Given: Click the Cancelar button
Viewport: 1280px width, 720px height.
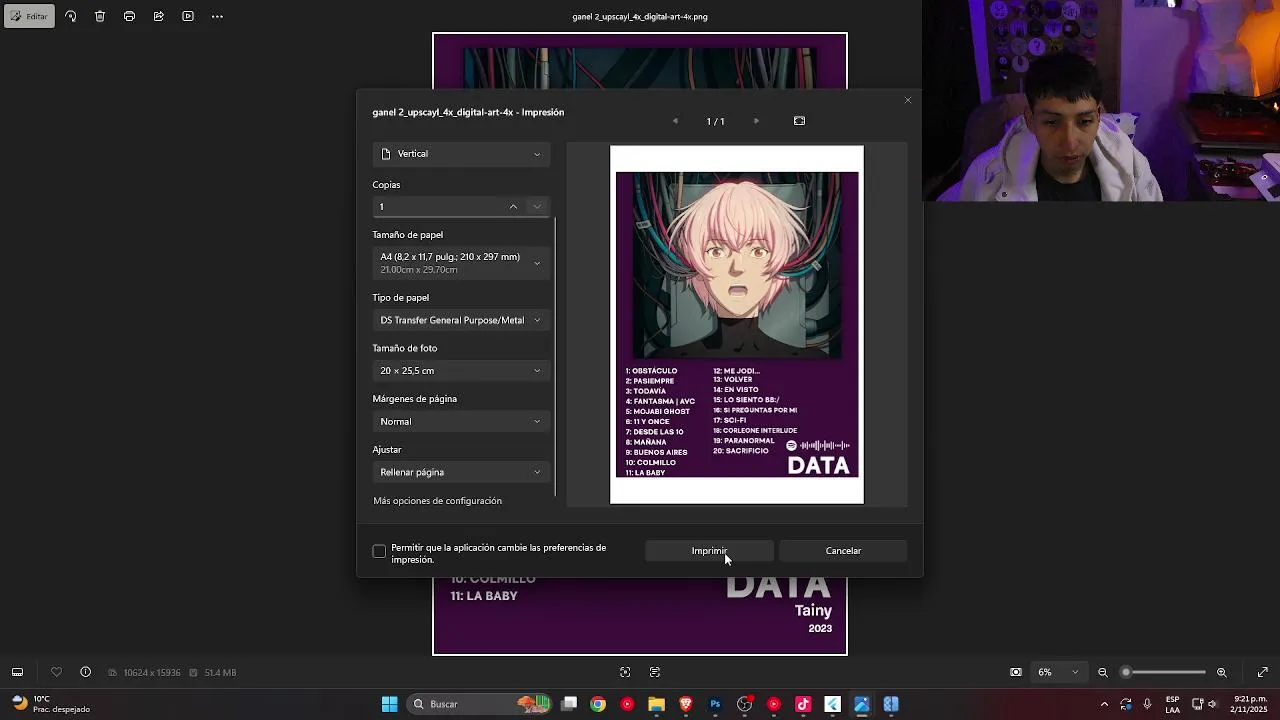Looking at the screenshot, I should point(843,551).
